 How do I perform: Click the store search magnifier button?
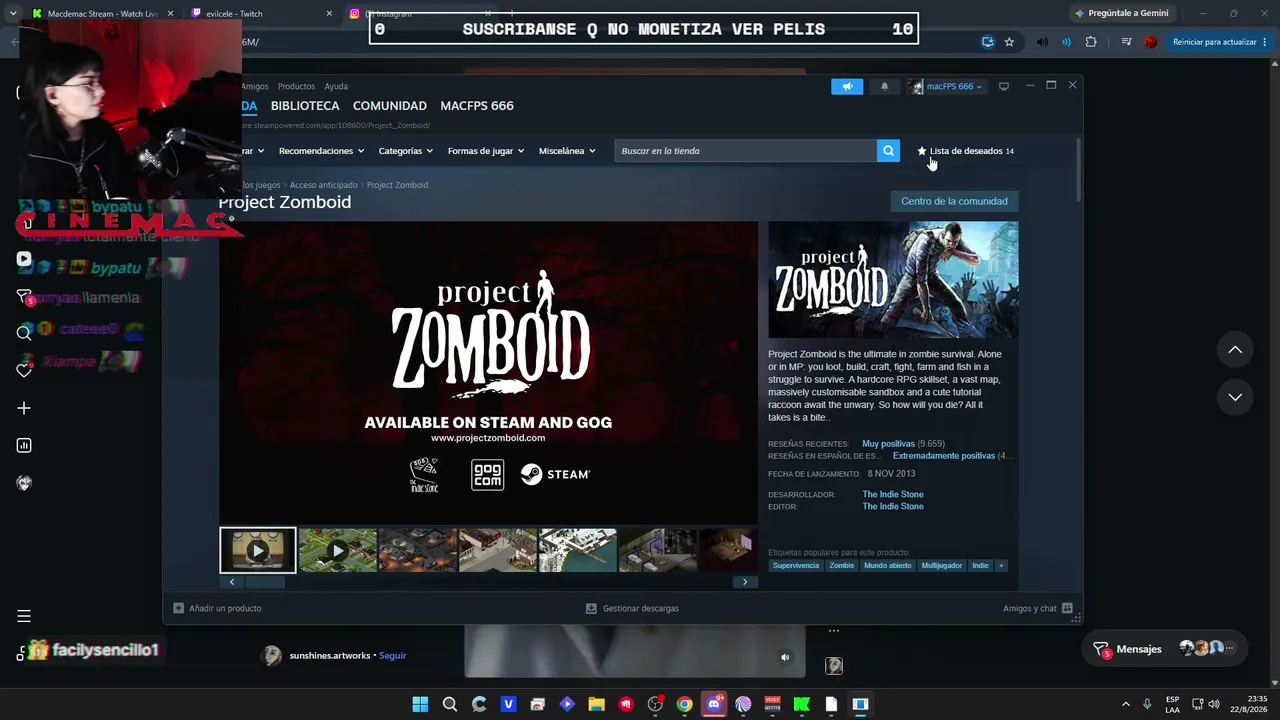(888, 151)
